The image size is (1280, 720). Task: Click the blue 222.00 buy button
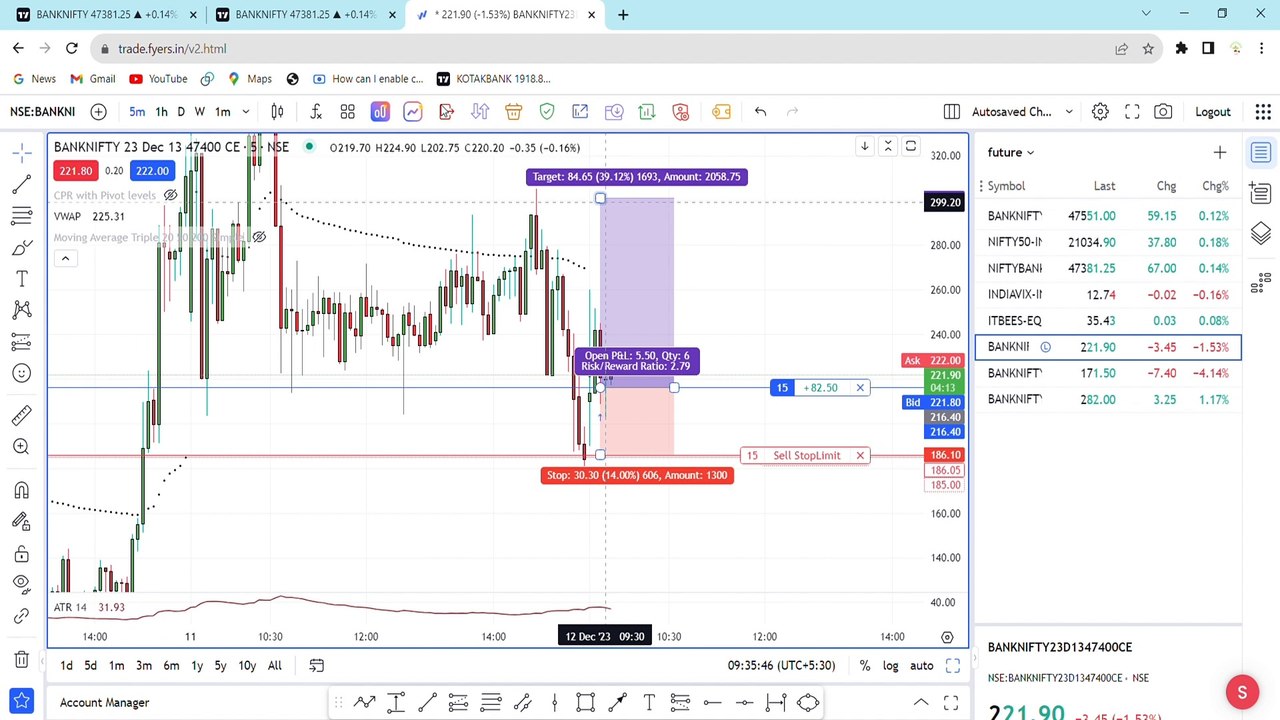[152, 171]
